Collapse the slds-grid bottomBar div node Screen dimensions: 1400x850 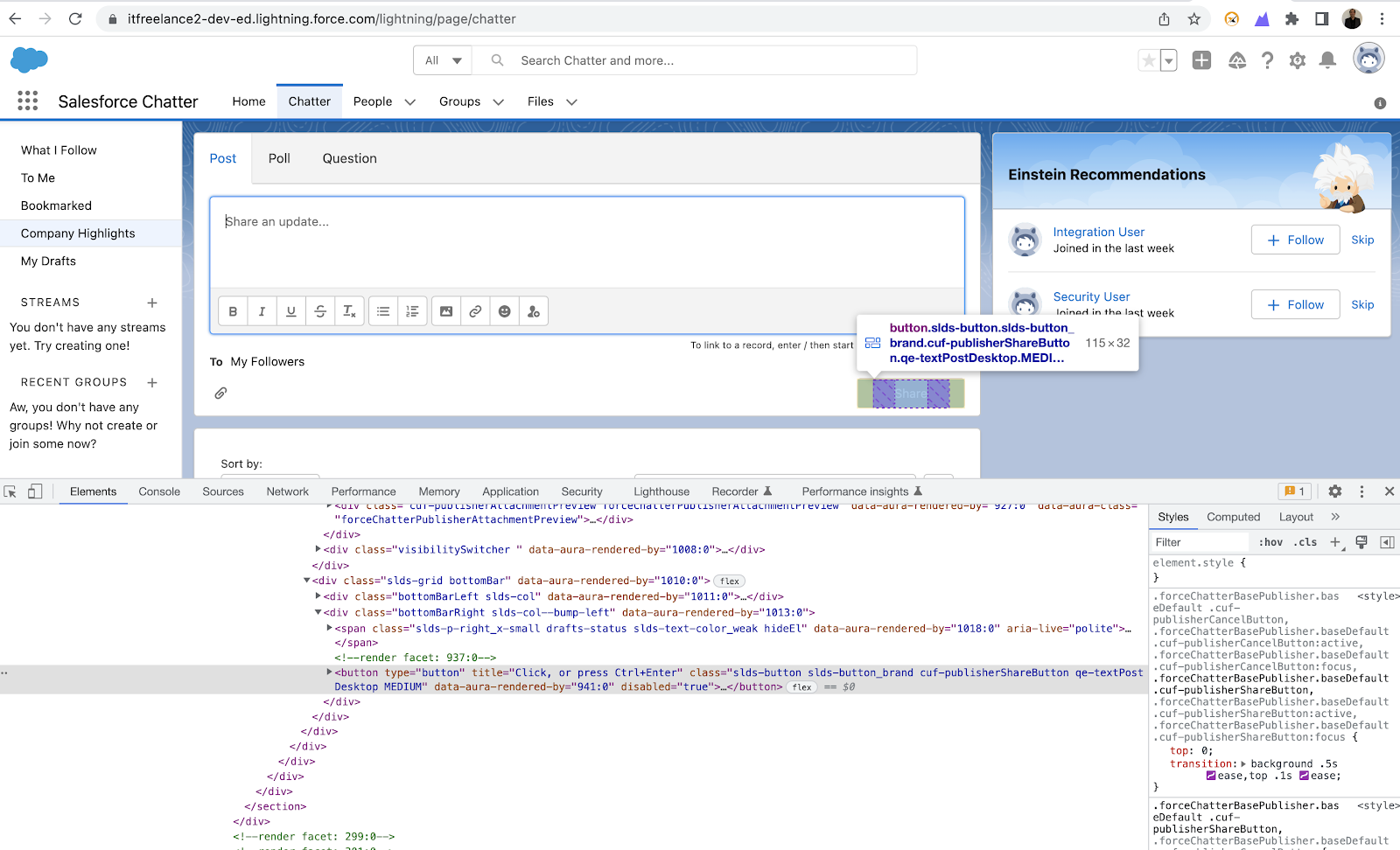click(x=306, y=580)
